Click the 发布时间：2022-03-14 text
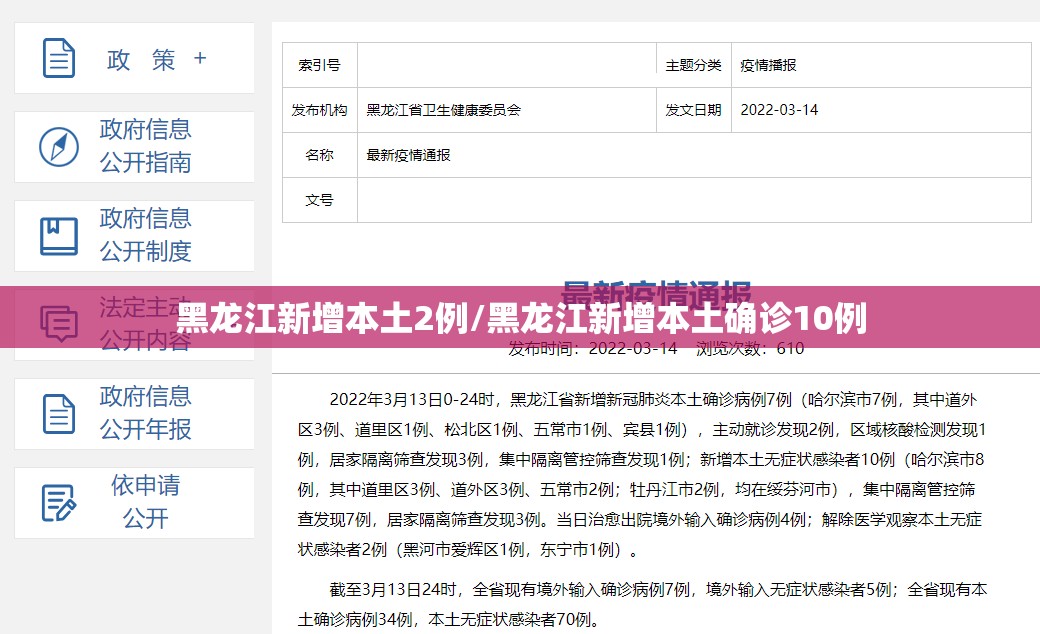 coord(593,349)
